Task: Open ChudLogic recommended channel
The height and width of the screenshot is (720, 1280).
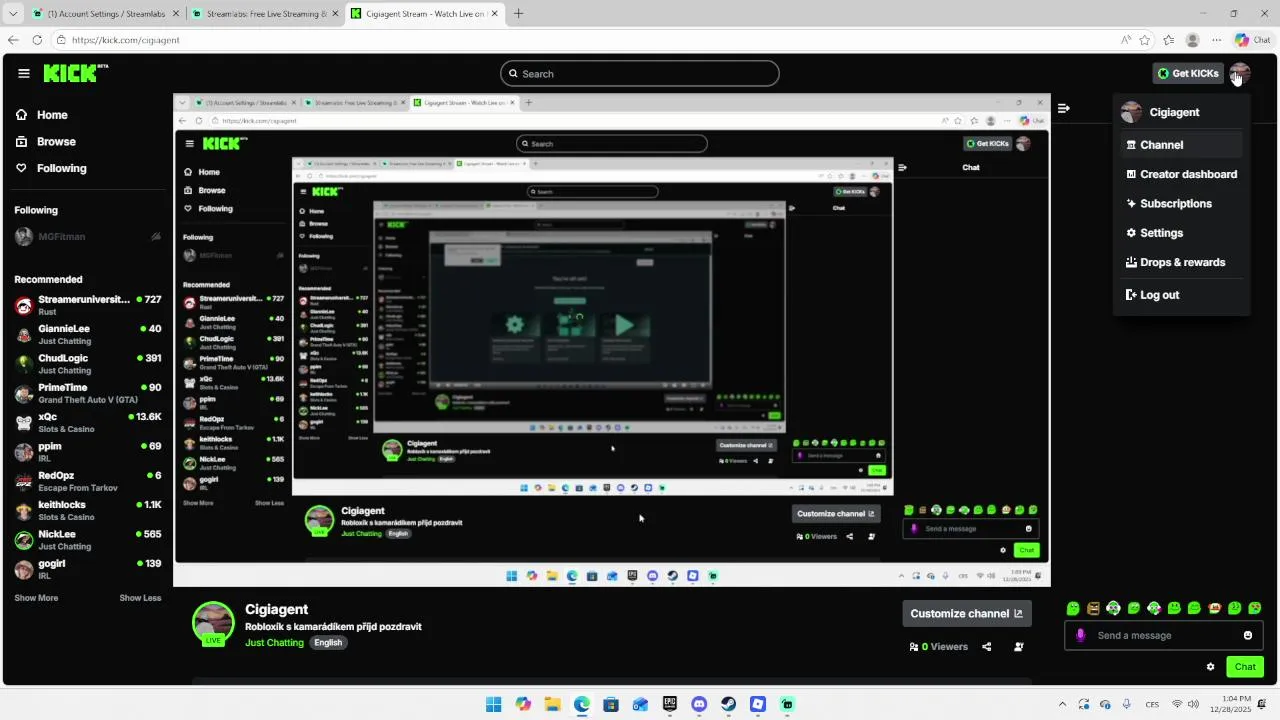Action: 87,364
